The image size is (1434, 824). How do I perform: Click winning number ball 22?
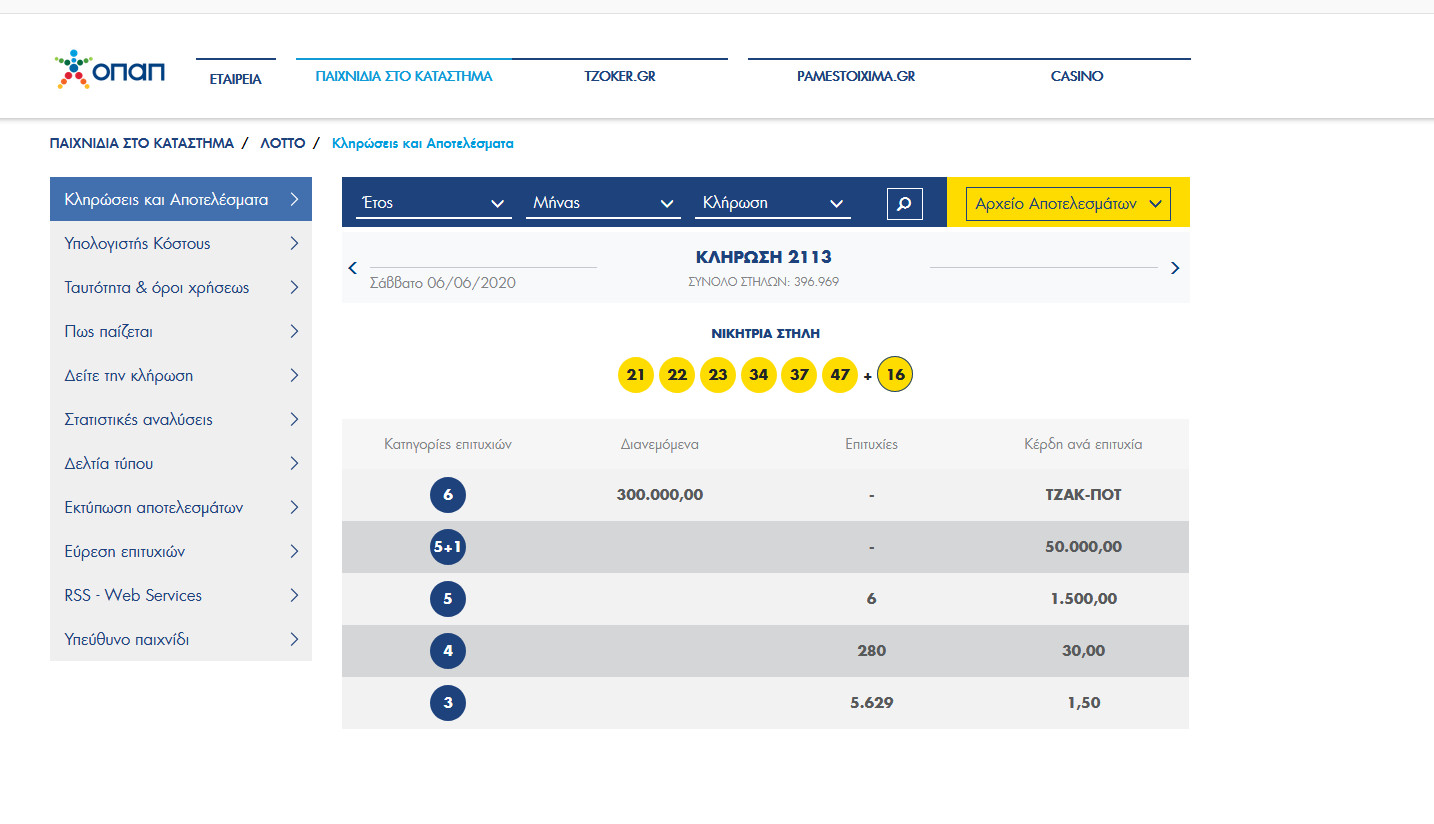(x=677, y=375)
